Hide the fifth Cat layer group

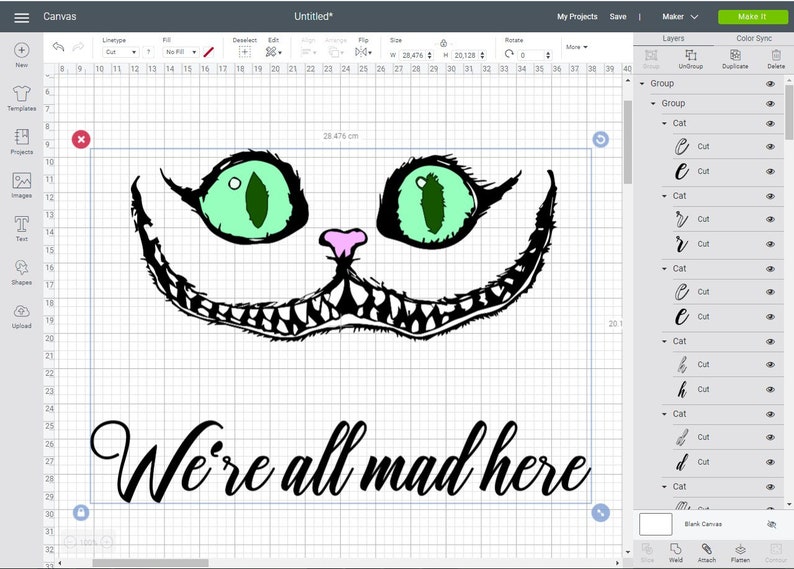tap(770, 414)
